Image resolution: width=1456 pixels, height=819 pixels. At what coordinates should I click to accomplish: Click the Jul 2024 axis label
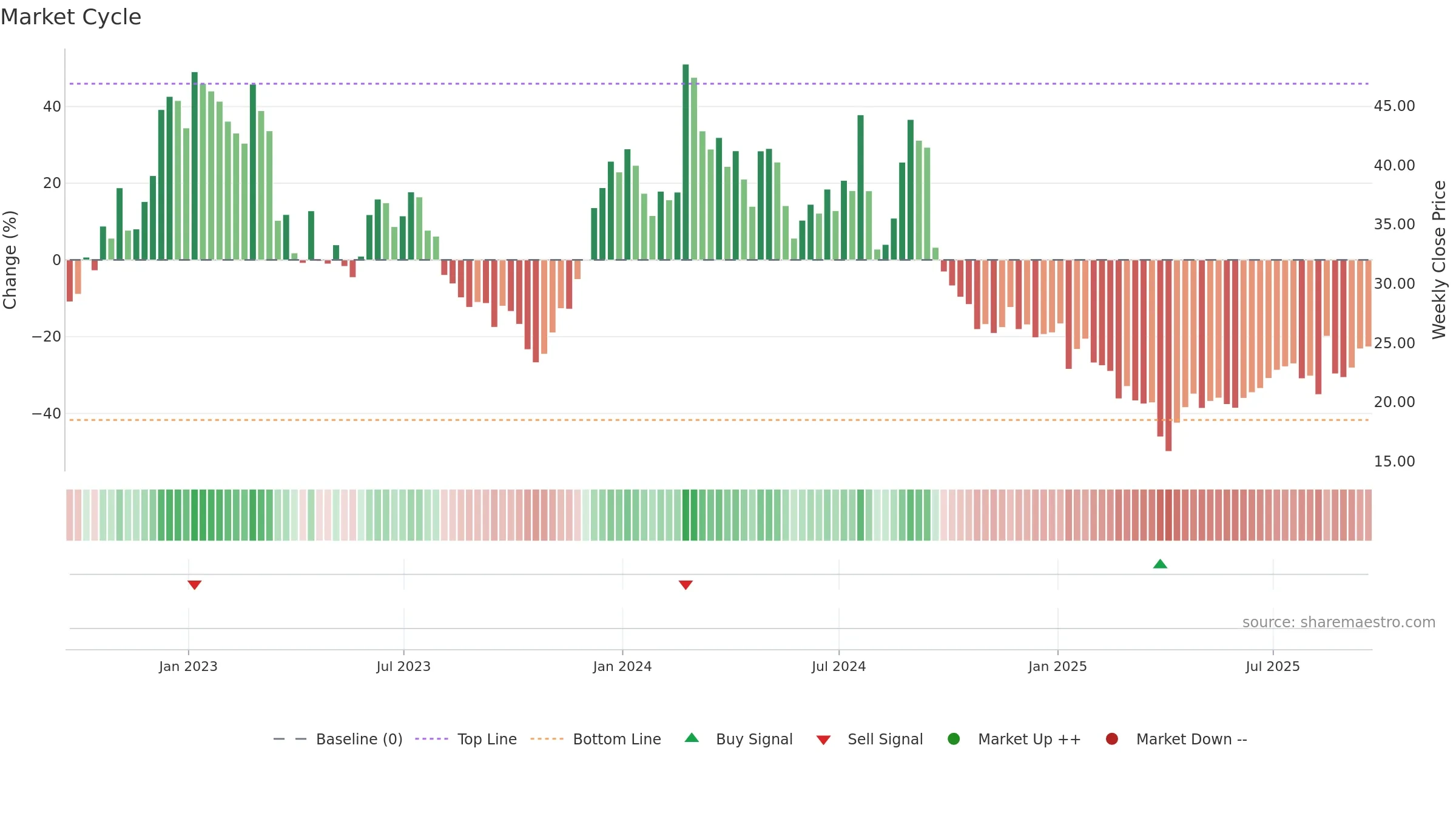(839, 667)
